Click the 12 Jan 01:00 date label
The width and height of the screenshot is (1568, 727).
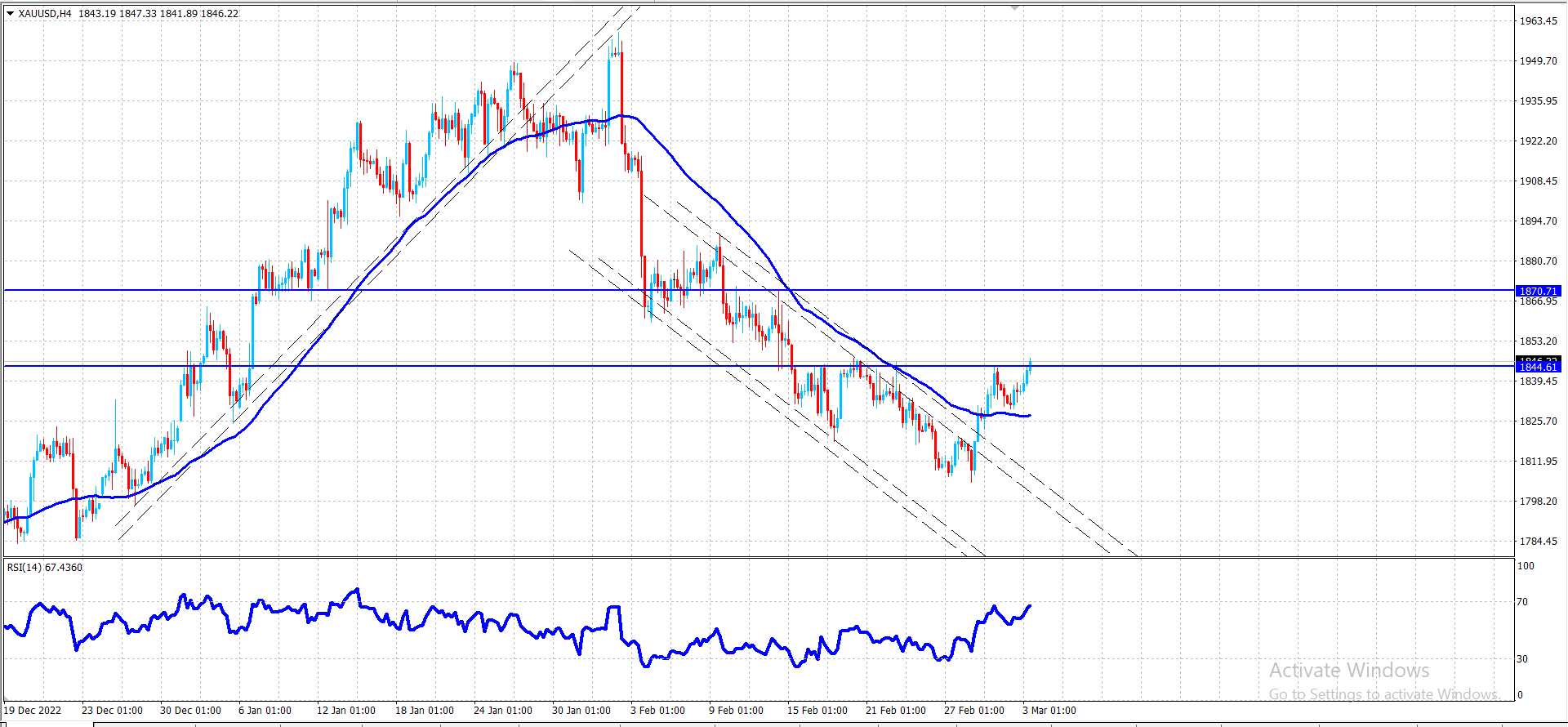click(x=346, y=710)
